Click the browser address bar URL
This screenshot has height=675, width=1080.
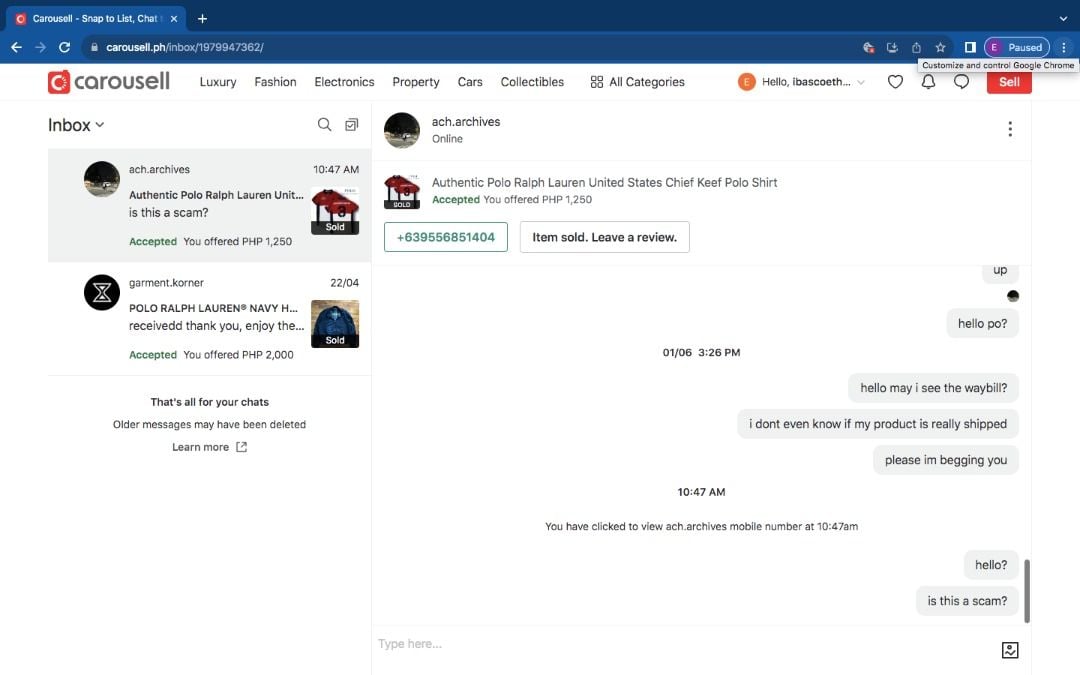pyautogui.click(x=185, y=48)
